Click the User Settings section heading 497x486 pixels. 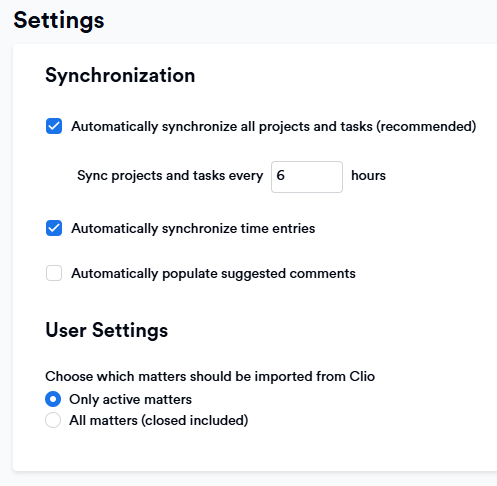pyautogui.click(x=107, y=330)
